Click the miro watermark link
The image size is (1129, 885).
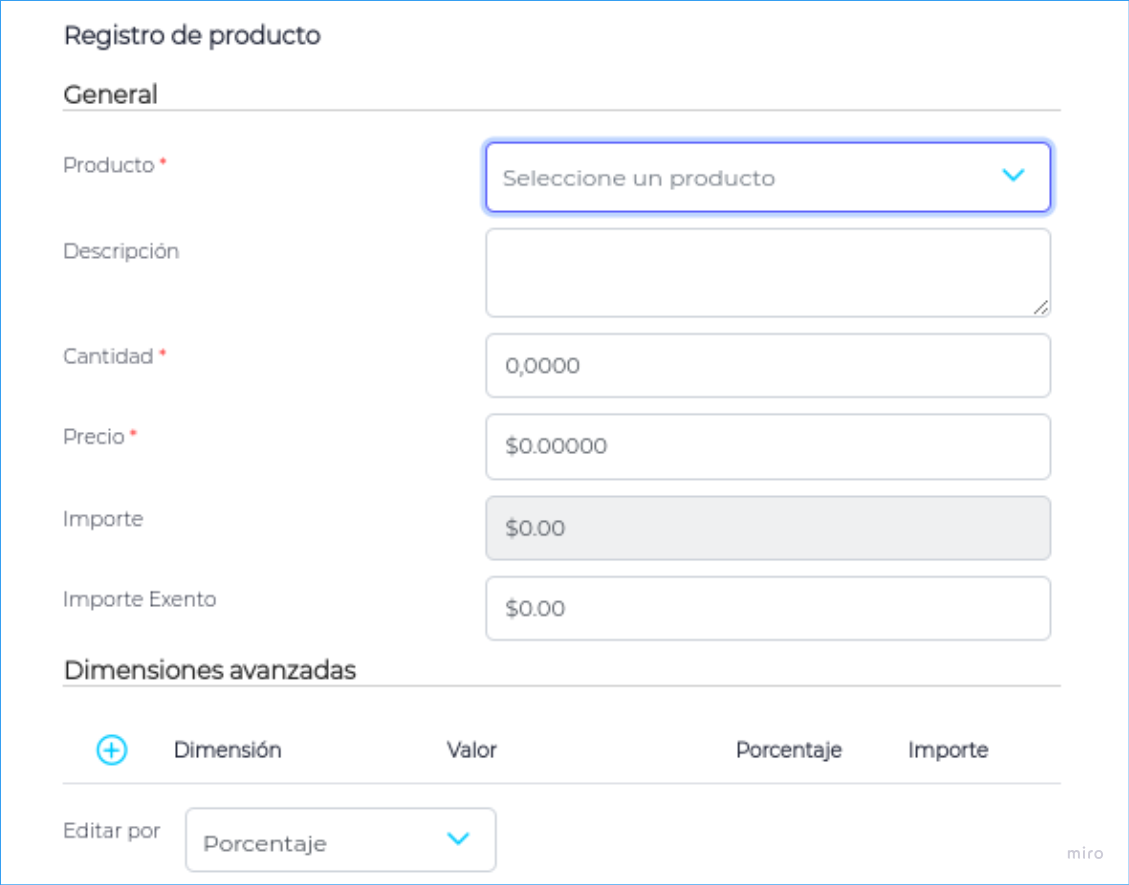1084,853
